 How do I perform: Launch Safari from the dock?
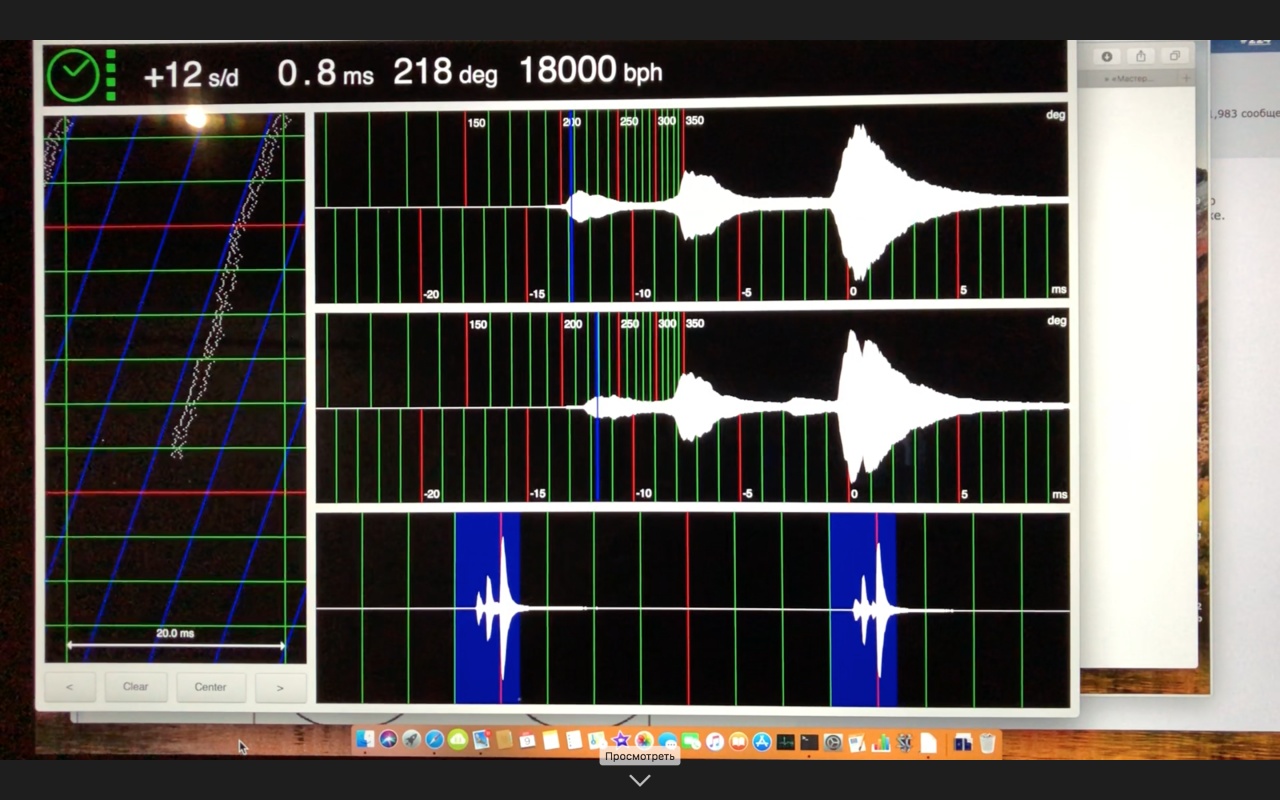[435, 741]
